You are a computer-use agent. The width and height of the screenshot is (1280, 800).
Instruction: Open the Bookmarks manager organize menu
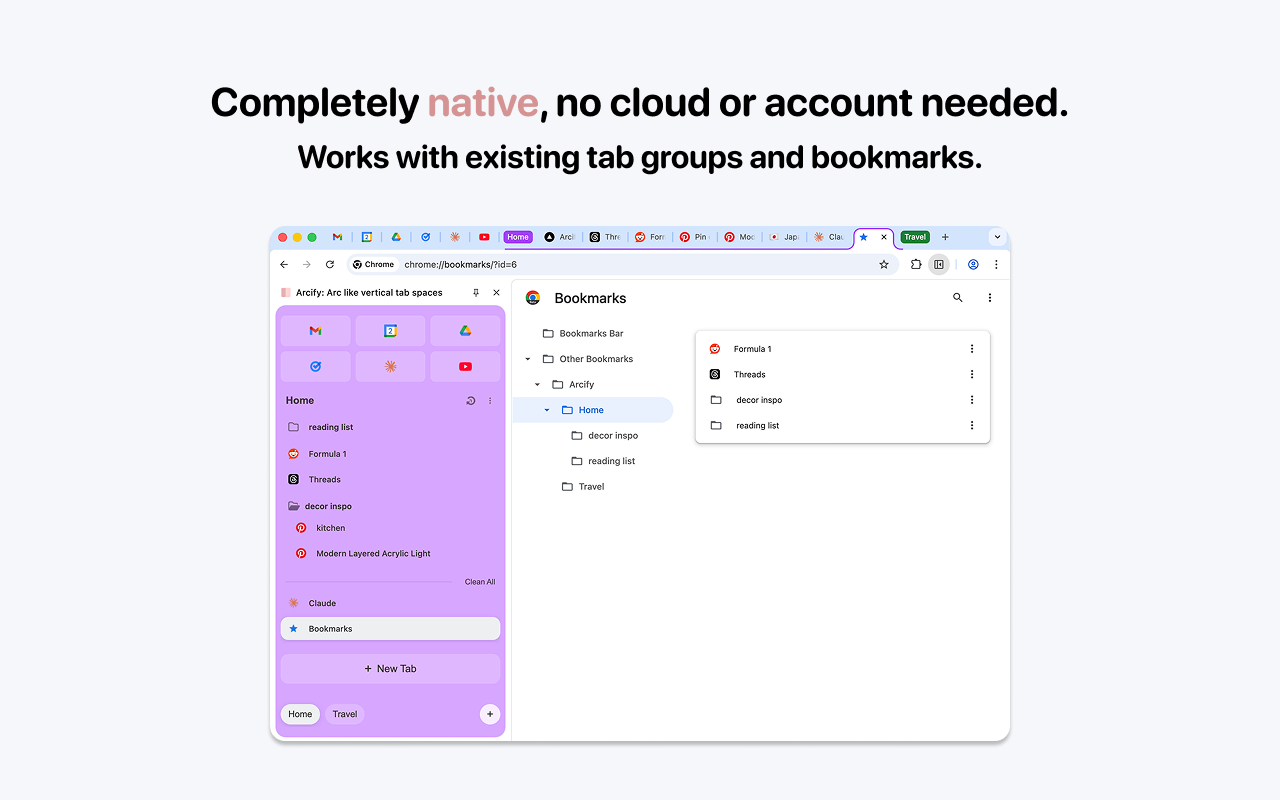[990, 298]
